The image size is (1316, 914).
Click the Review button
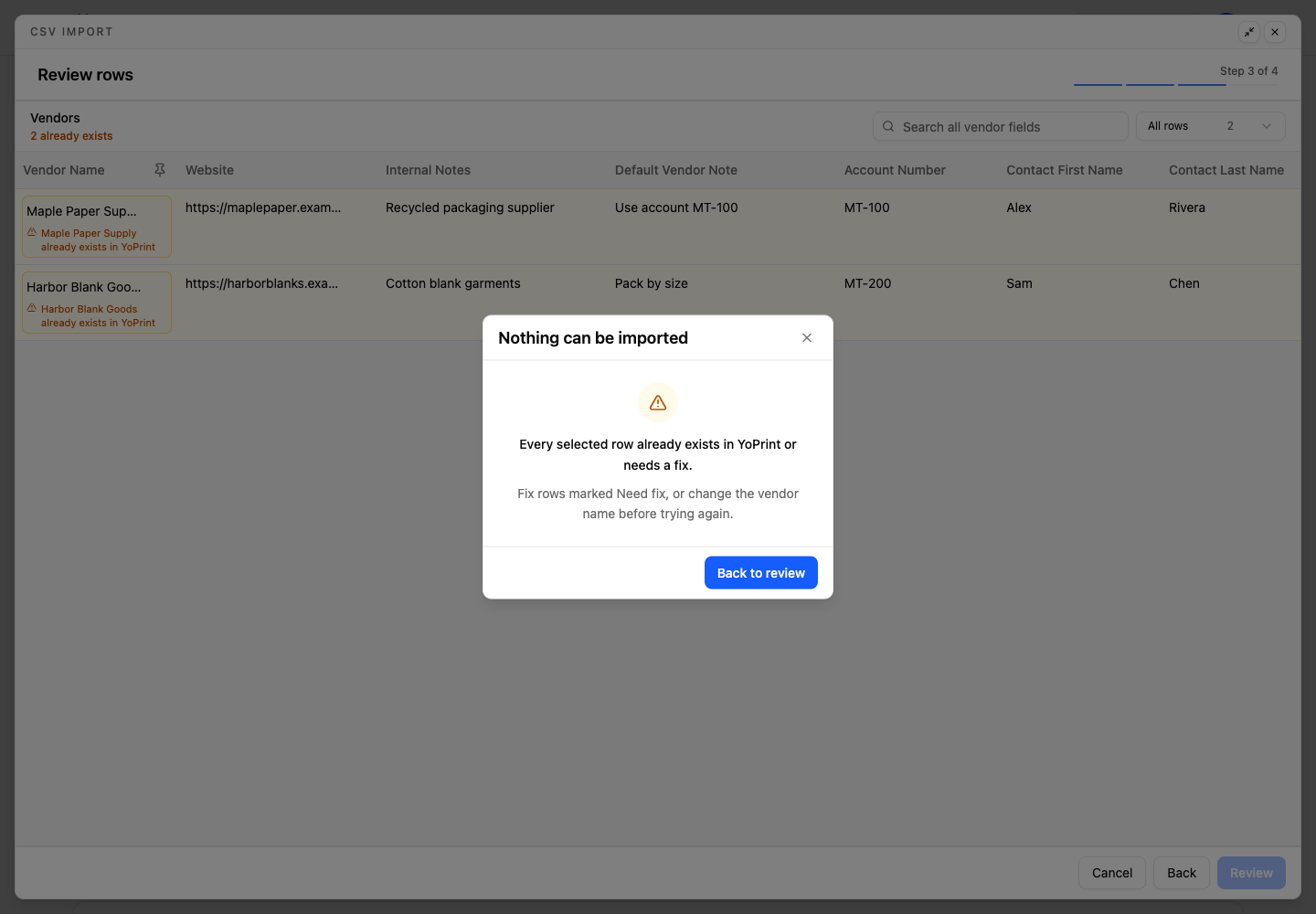1251,873
